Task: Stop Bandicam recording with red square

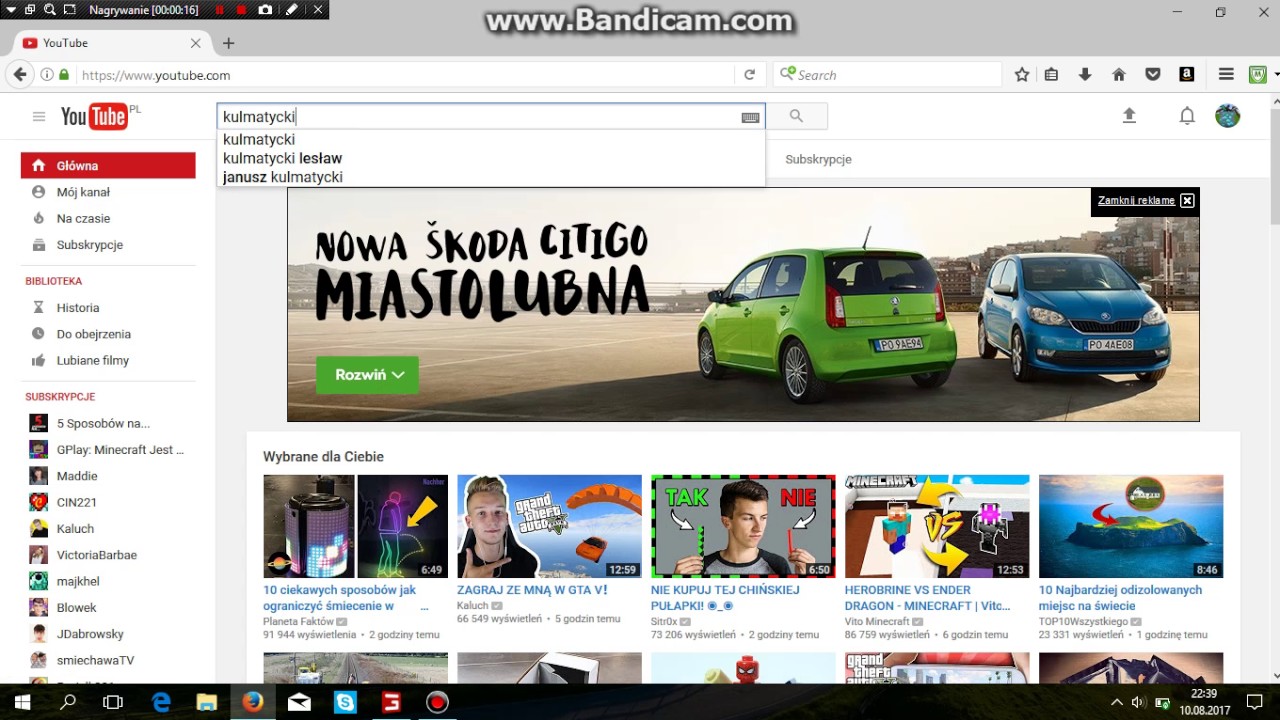Action: point(241,10)
